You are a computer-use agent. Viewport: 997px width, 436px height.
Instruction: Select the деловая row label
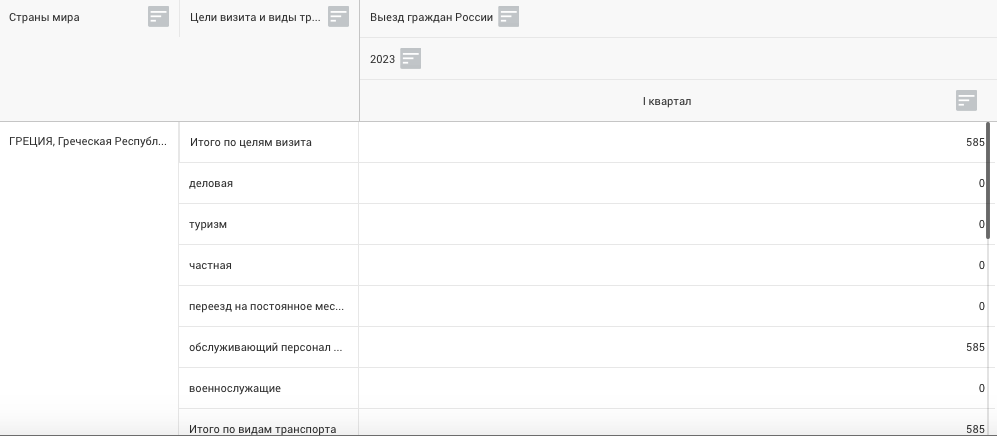click(210, 184)
